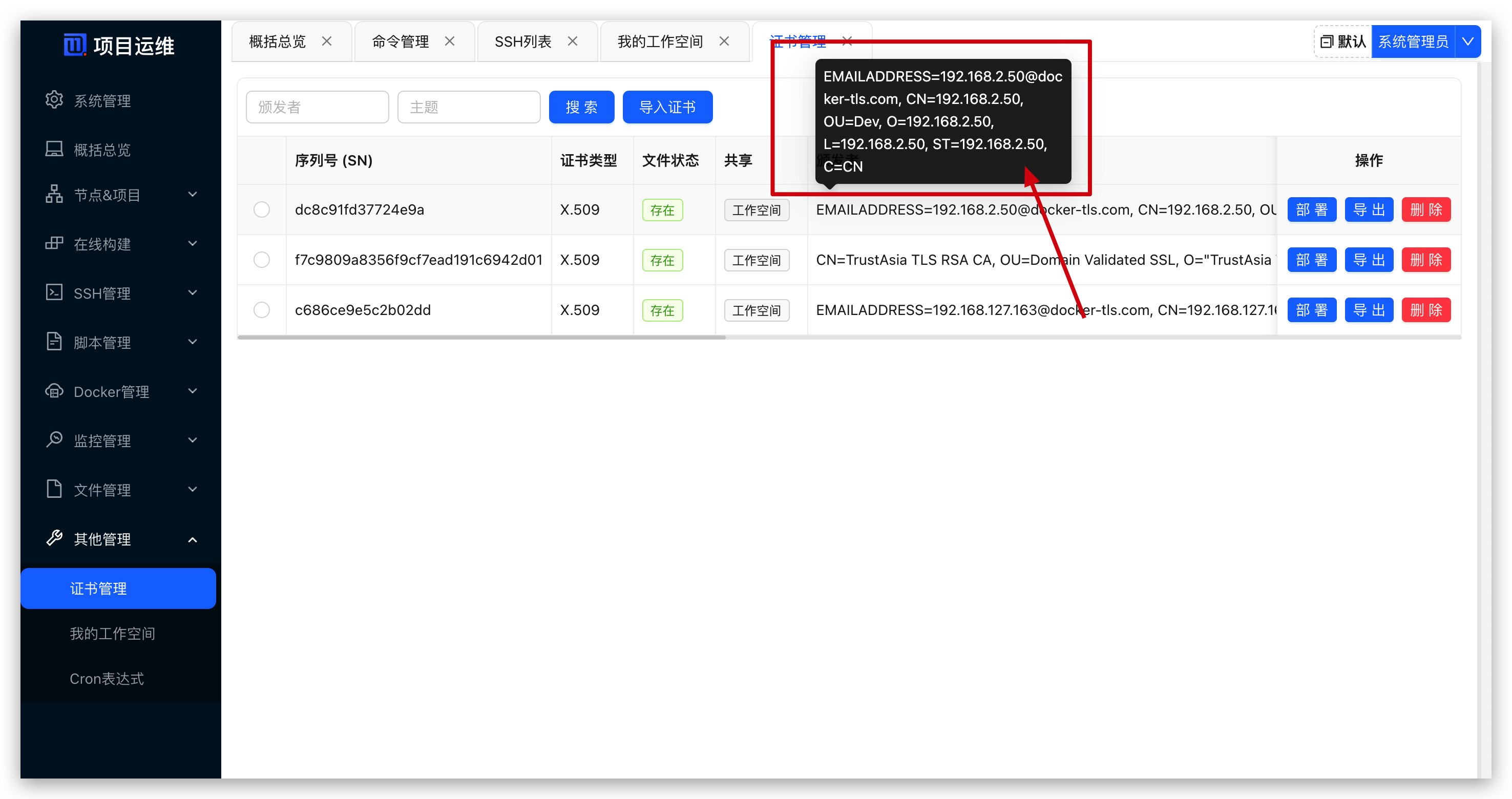
Task: Click the SSH管理 terminal icon
Action: coord(54,292)
